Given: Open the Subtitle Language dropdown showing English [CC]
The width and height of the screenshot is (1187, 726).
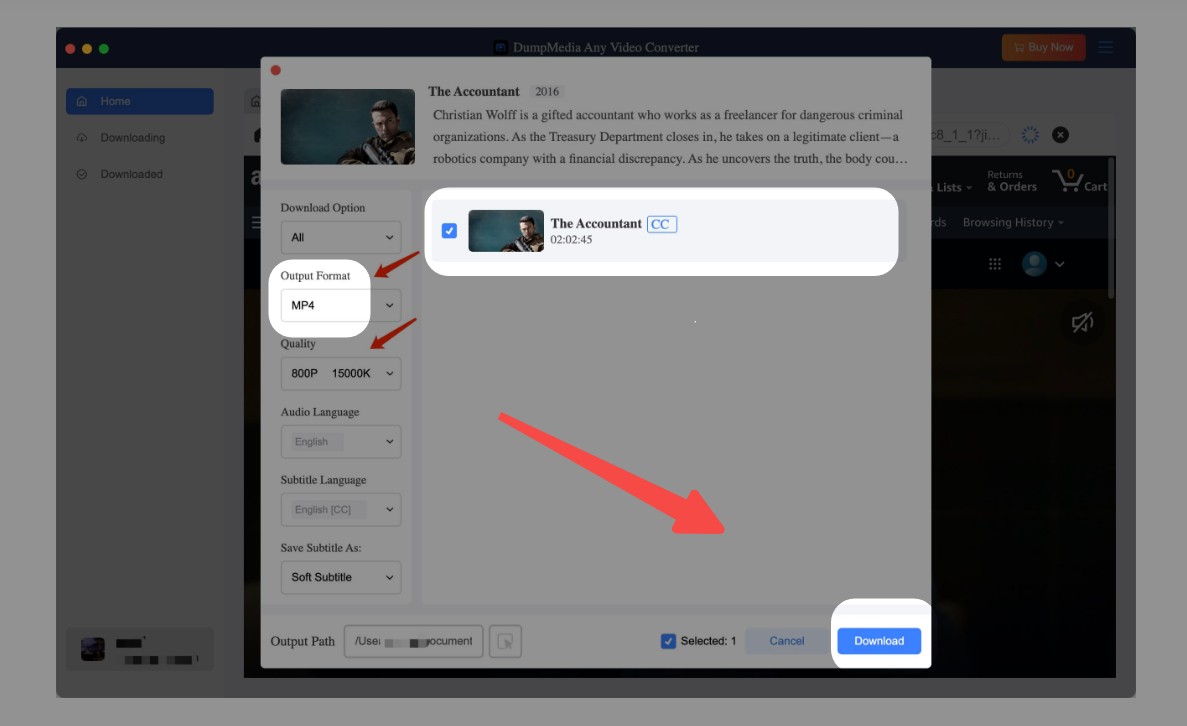Looking at the screenshot, I should pyautogui.click(x=341, y=509).
